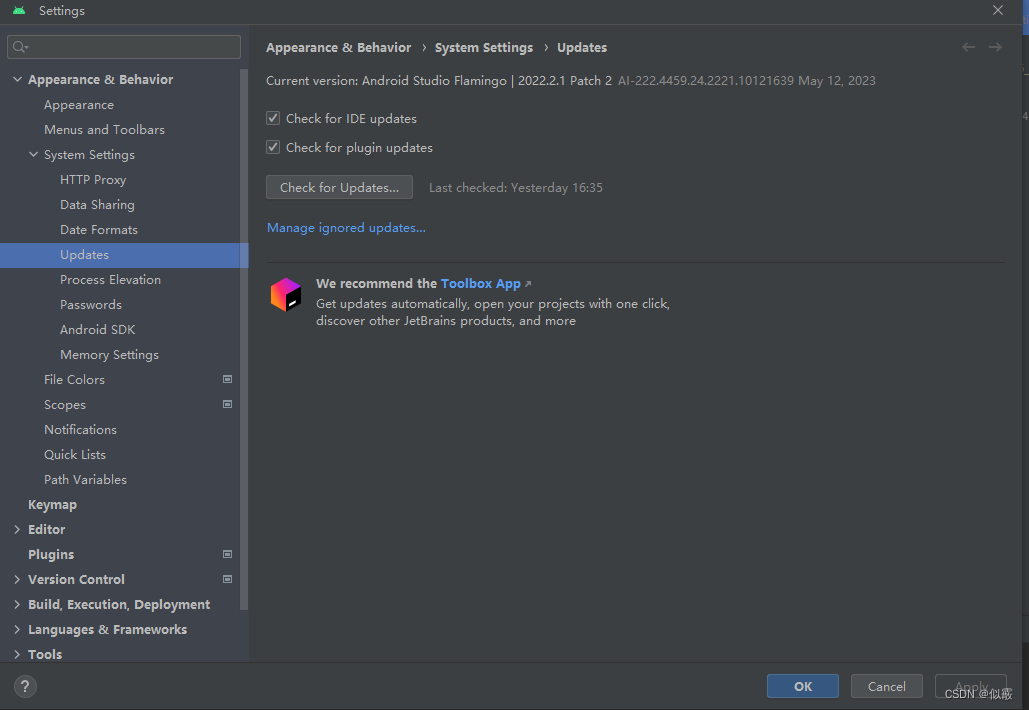
Task: Open Path Variables settings
Action: (x=85, y=480)
